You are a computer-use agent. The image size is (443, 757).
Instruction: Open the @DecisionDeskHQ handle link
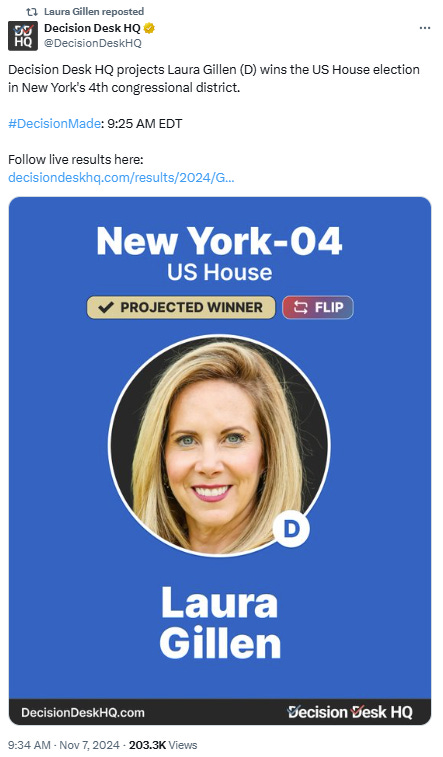click(93, 43)
